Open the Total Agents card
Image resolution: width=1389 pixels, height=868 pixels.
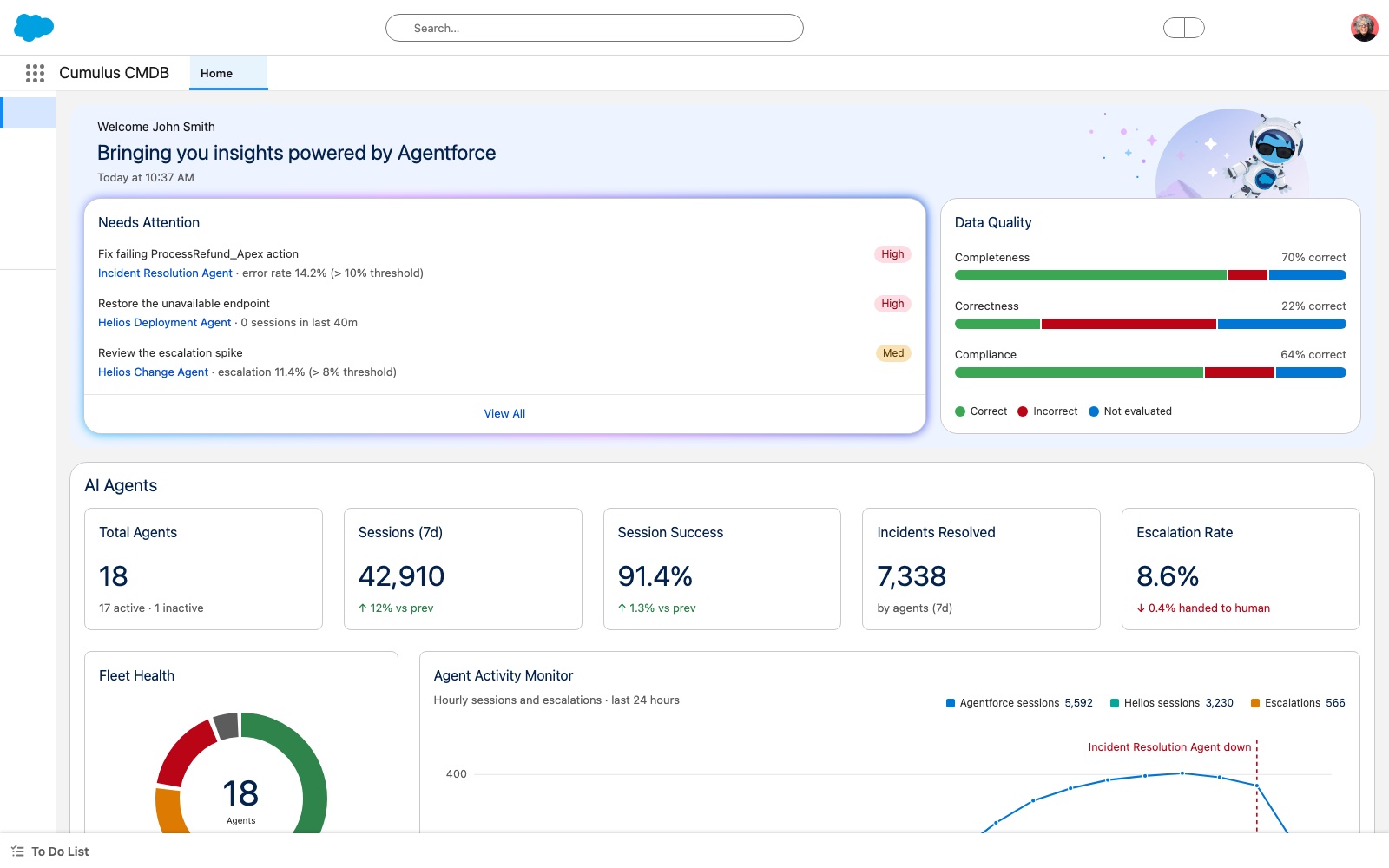click(x=203, y=569)
